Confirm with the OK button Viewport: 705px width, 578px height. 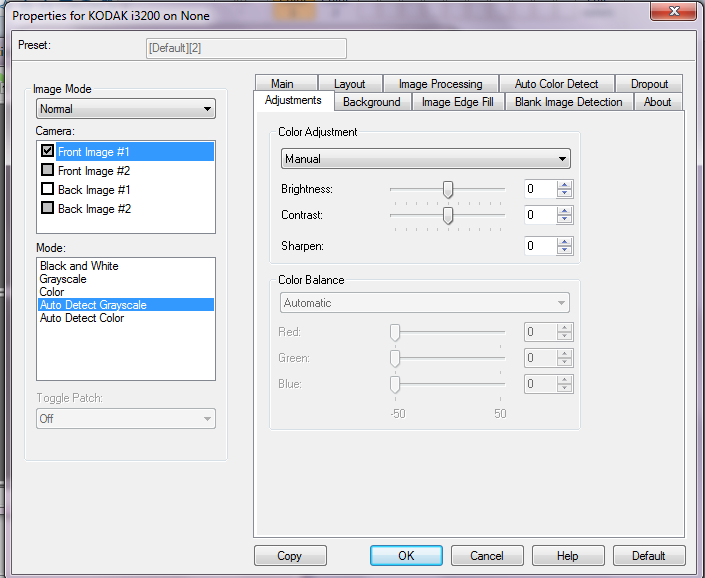coord(406,556)
